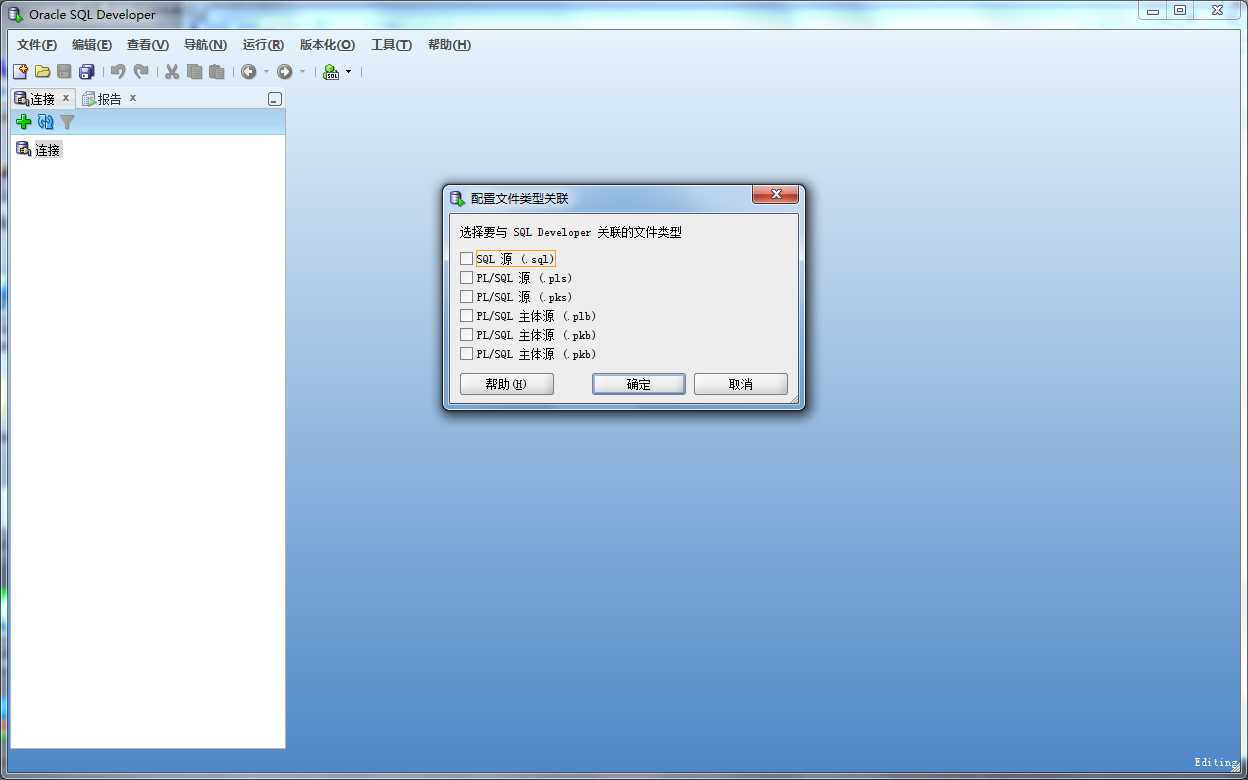This screenshot has height=780, width=1248.
Task: Select the 连接 tree root node
Action: [x=48, y=150]
